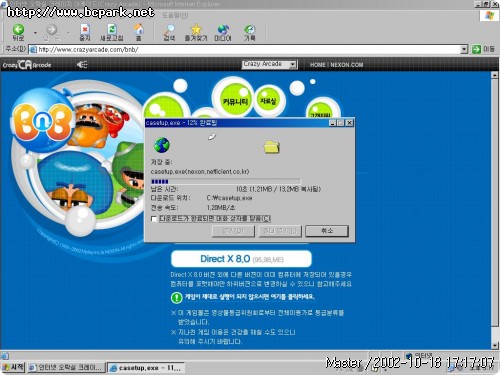This screenshot has height=375, width=500.
Task: Follow the NEXON.COM link
Action: pos(347,65)
